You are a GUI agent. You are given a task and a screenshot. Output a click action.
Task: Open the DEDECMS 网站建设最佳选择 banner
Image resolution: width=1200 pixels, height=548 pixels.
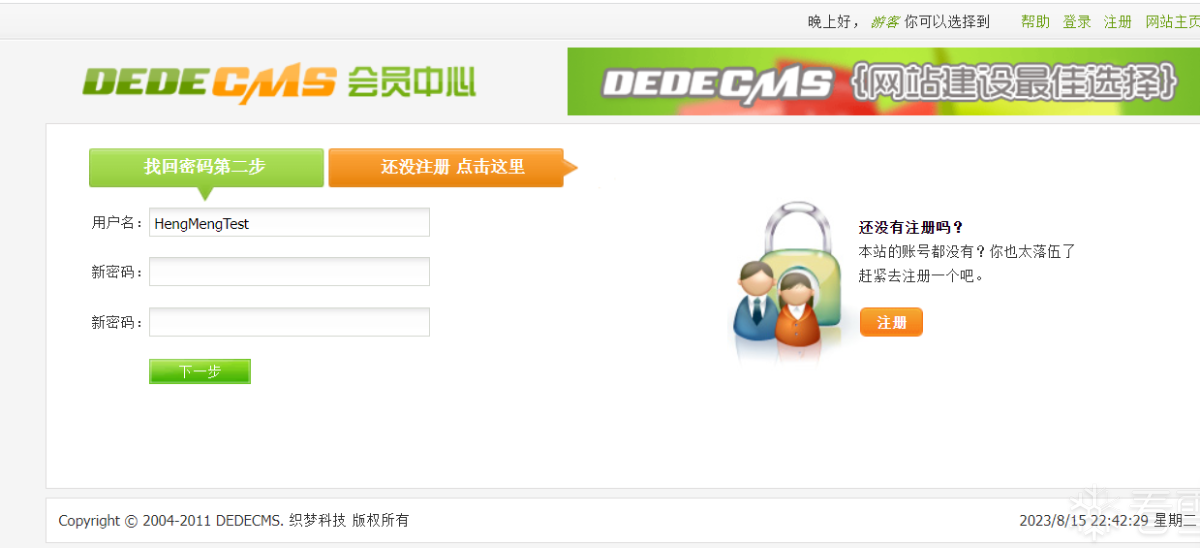click(x=884, y=82)
